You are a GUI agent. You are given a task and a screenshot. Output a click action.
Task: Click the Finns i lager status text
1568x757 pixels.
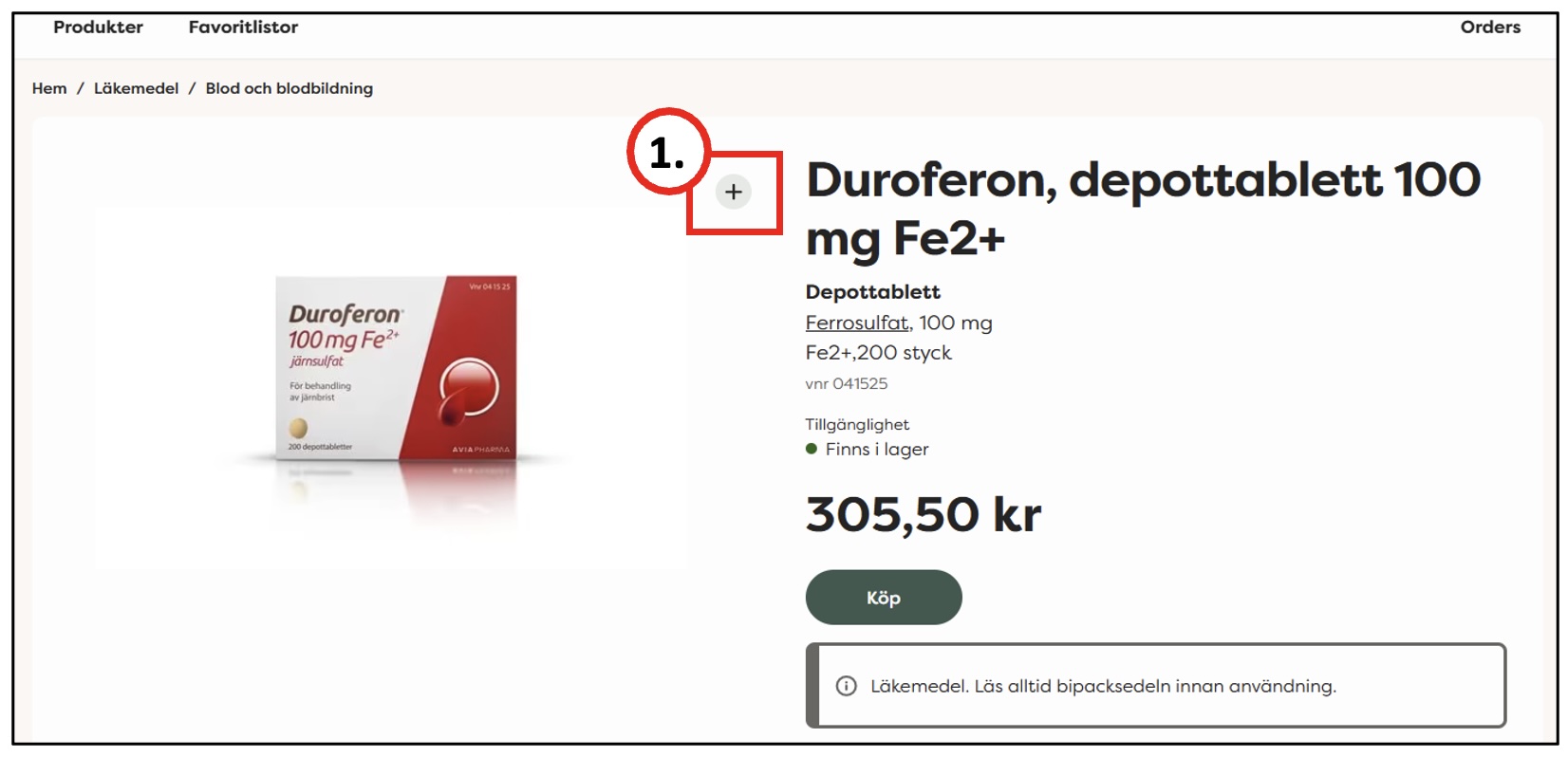pyautogui.click(x=877, y=449)
